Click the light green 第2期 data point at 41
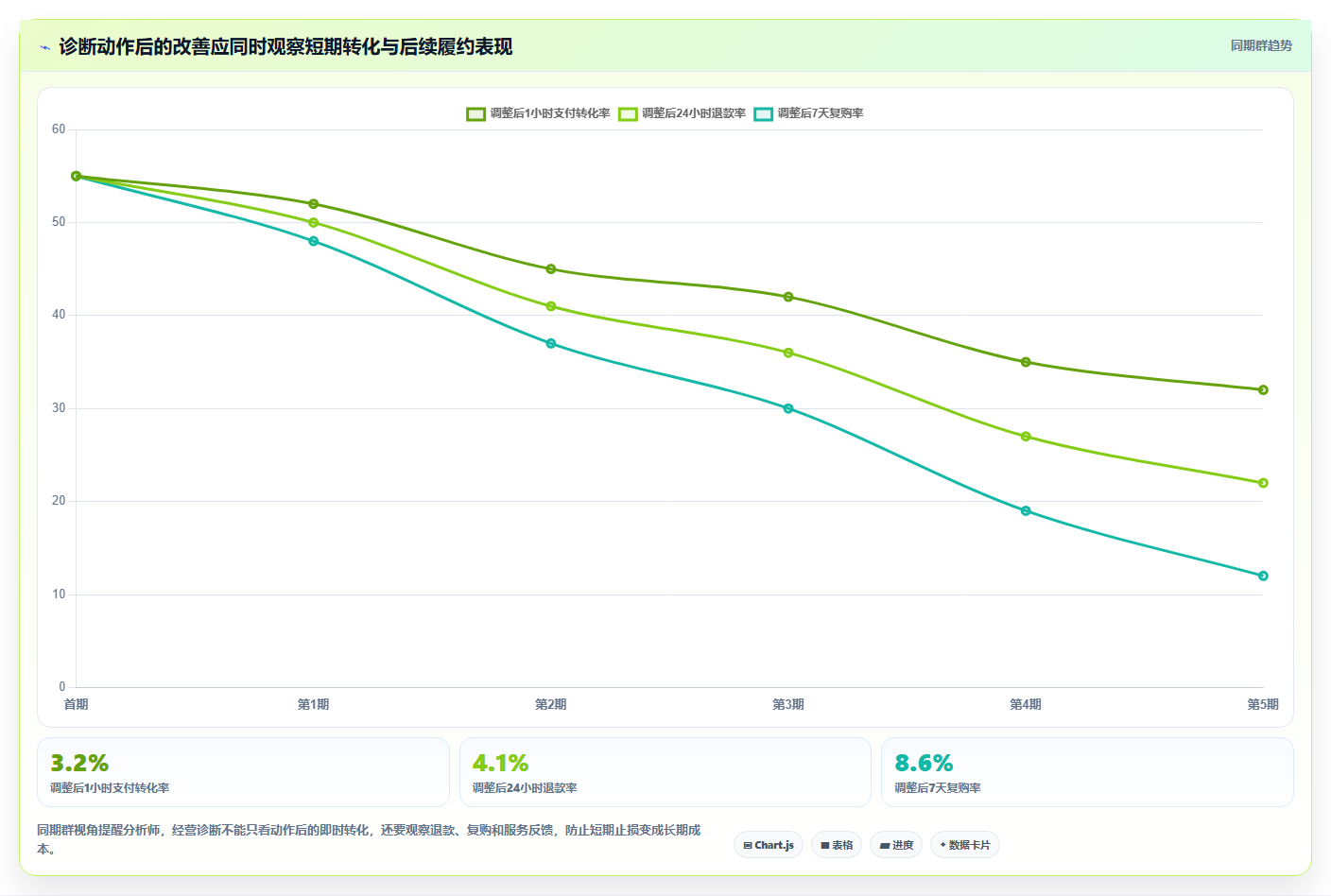This screenshot has height=896, width=1331. click(x=551, y=306)
